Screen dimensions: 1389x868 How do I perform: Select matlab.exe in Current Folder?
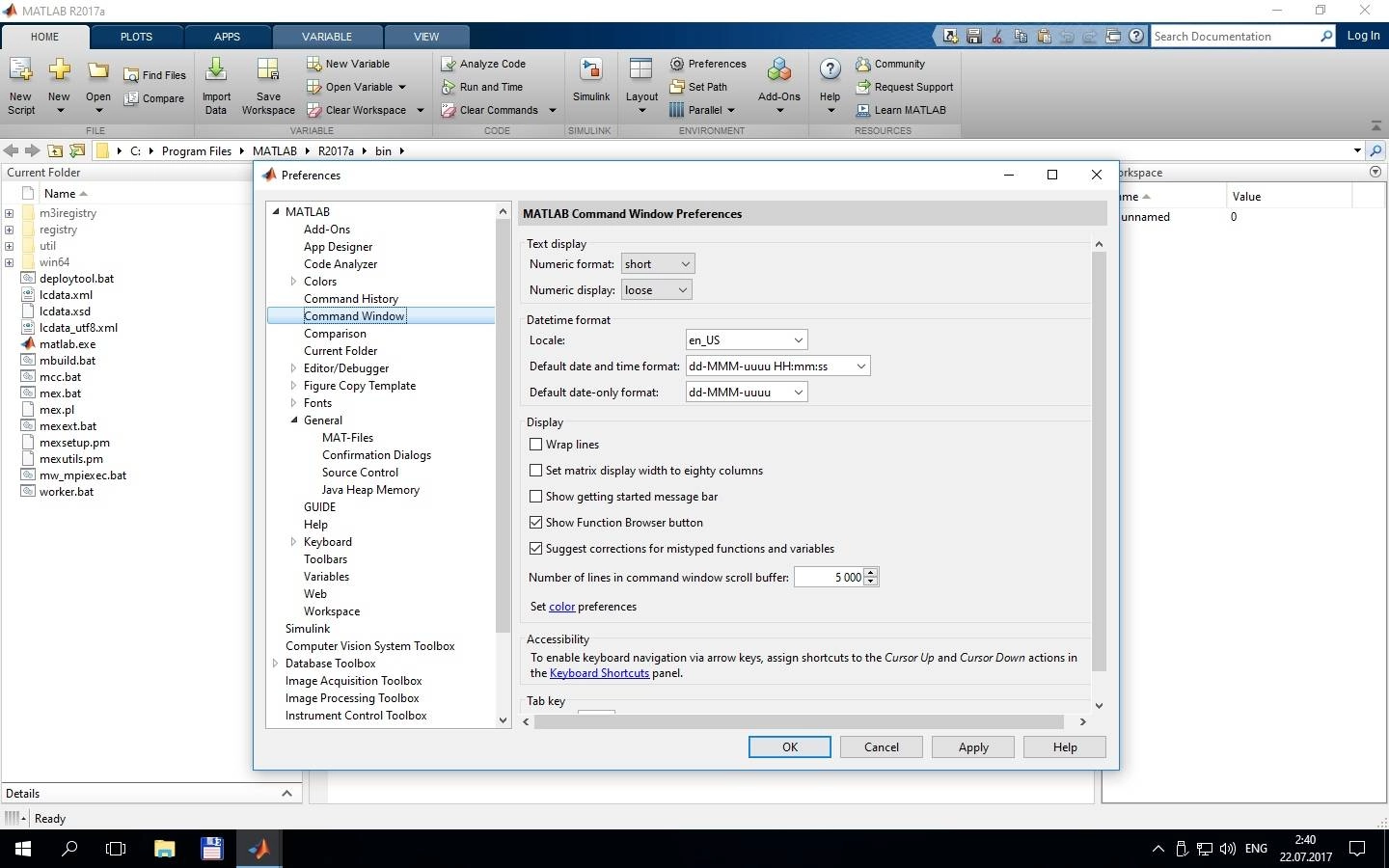click(68, 344)
